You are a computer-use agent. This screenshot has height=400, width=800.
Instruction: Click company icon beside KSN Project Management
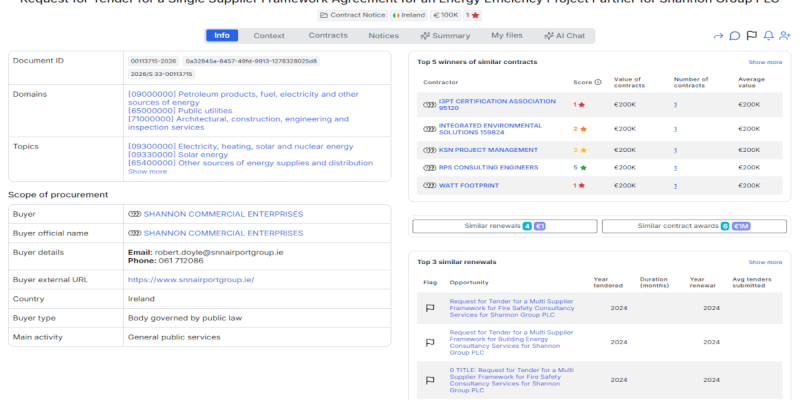(430, 150)
